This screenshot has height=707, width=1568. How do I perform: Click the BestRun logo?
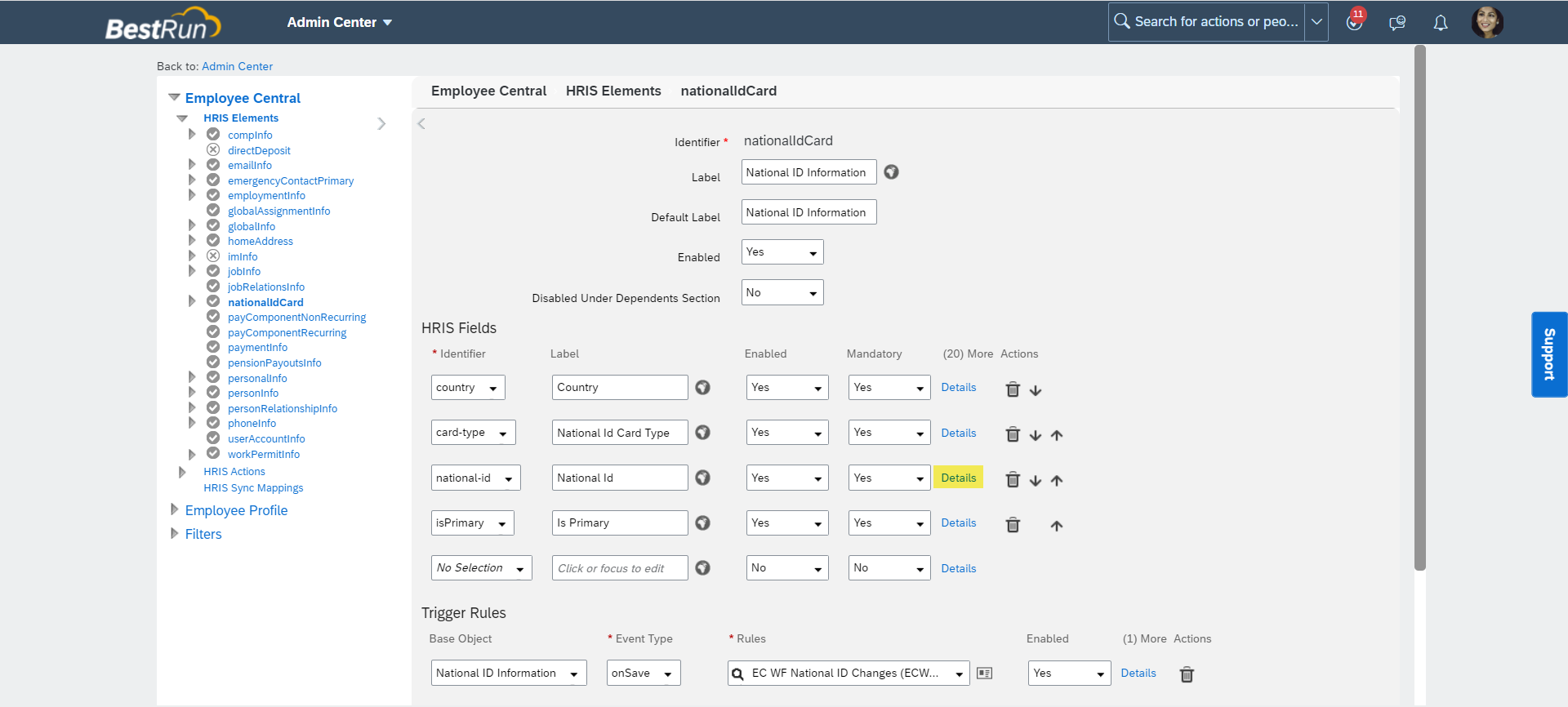[x=163, y=24]
